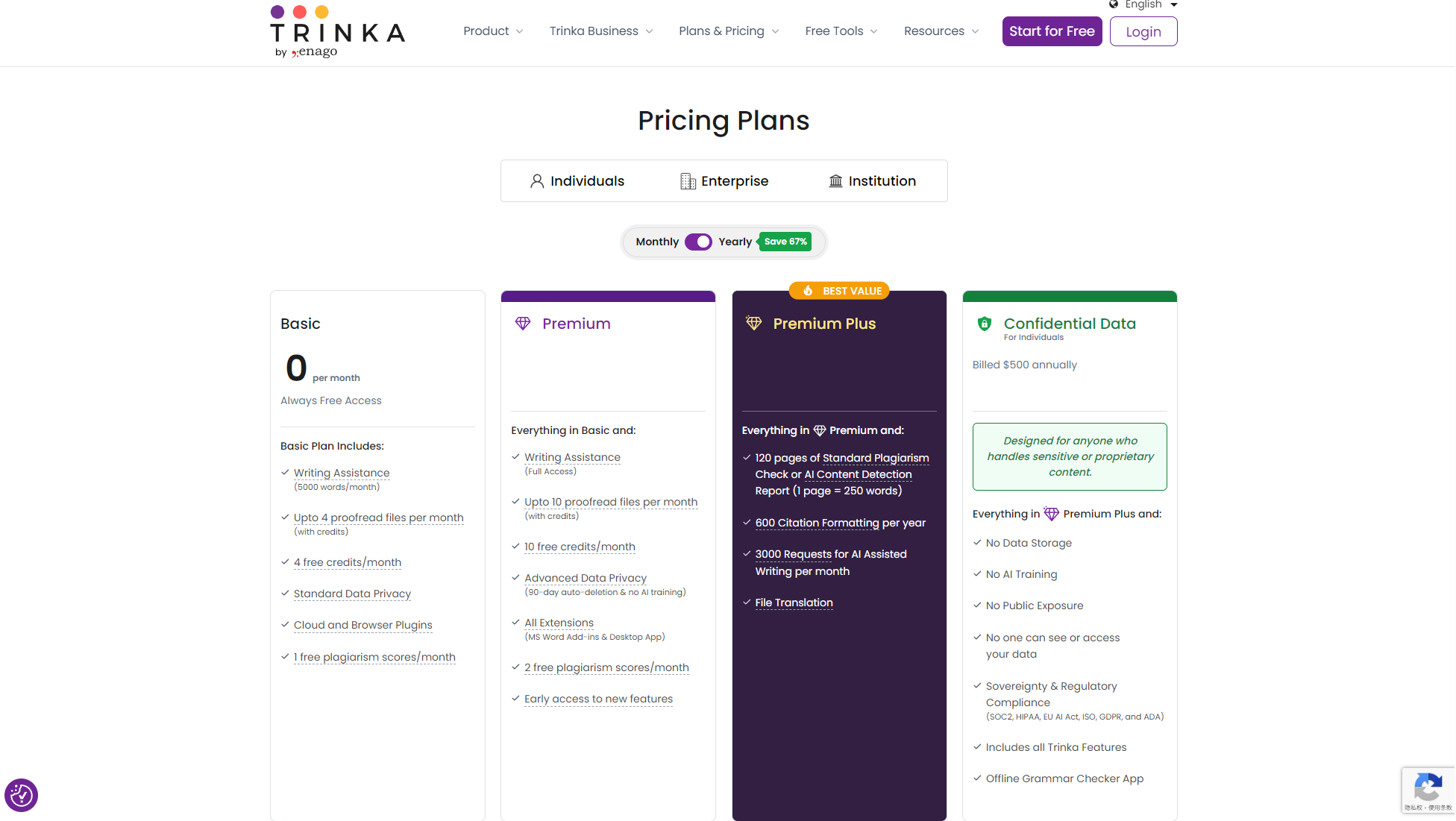Open the cookie preferences icon at bottom left
This screenshot has height=821, width=1456.
pos(21,795)
